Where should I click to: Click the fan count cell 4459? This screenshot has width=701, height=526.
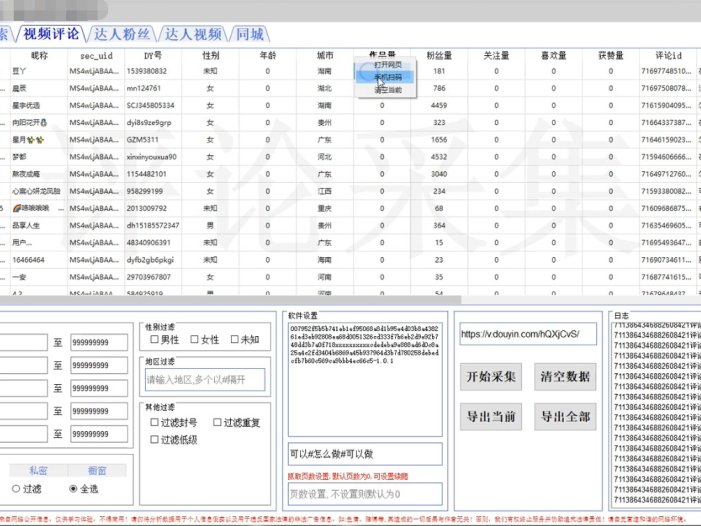click(x=439, y=105)
